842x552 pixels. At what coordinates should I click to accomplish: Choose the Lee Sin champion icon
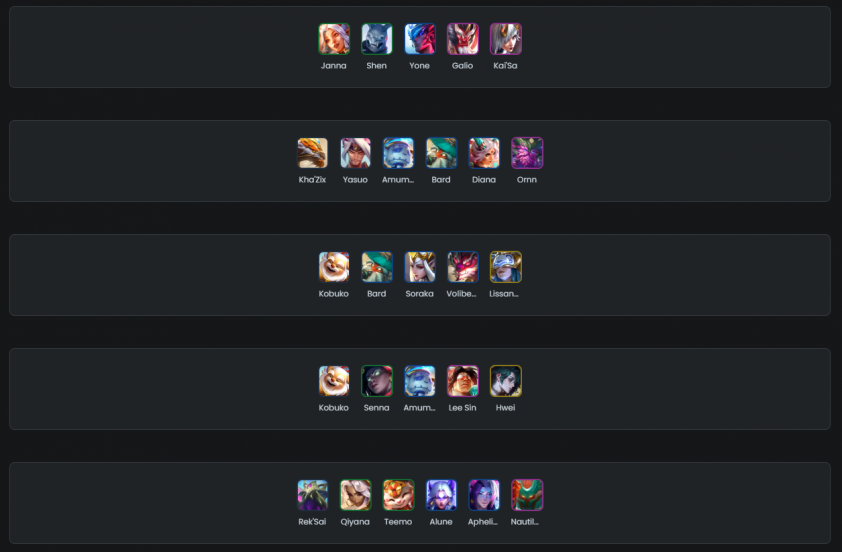pos(462,381)
